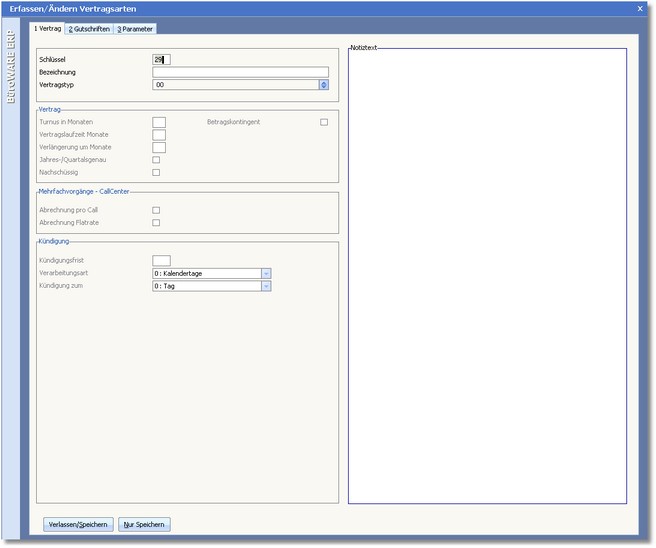
Task: Select the Vertragslaufzeit Monate field
Action: pos(159,135)
